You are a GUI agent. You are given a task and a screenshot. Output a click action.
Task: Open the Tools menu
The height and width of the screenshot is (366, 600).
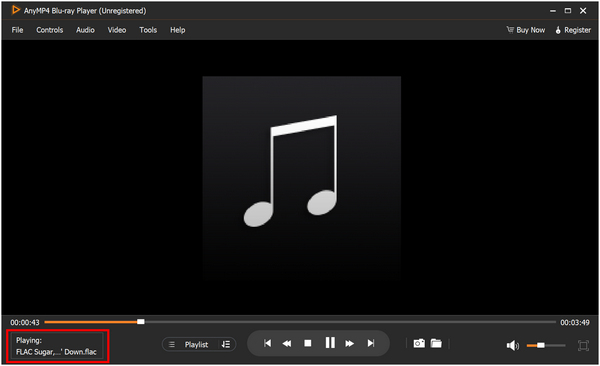148,30
